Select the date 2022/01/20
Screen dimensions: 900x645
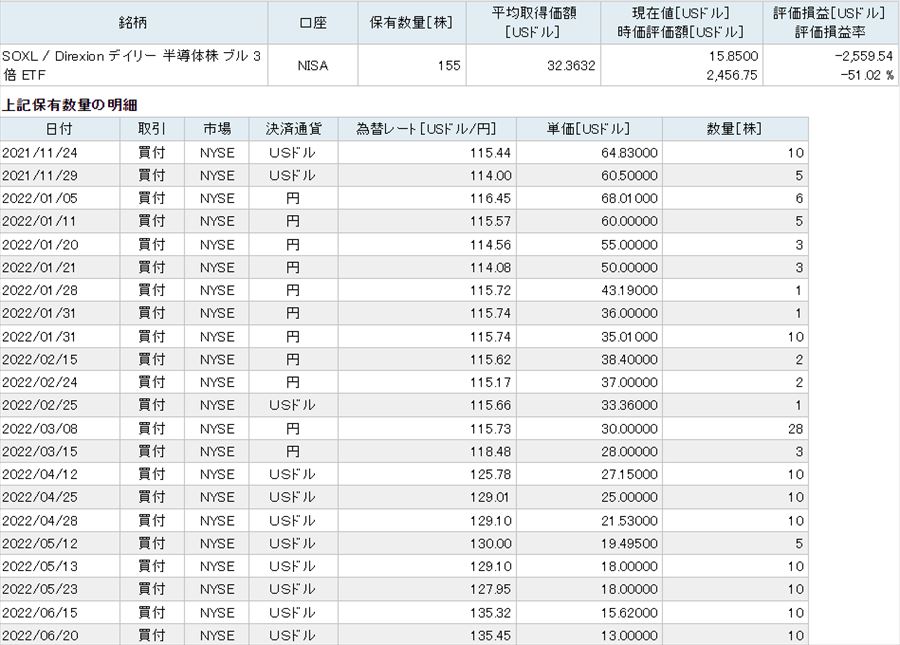point(40,245)
